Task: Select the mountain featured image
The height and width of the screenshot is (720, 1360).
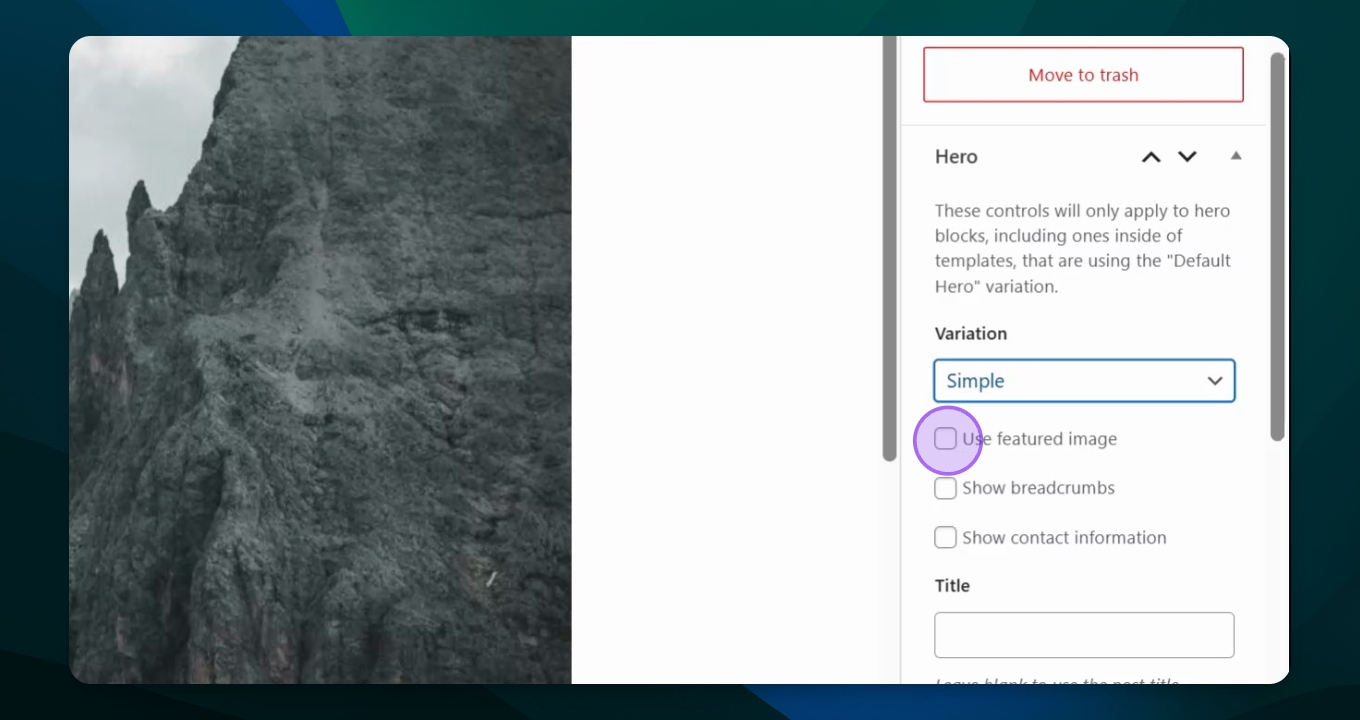Action: (320, 360)
